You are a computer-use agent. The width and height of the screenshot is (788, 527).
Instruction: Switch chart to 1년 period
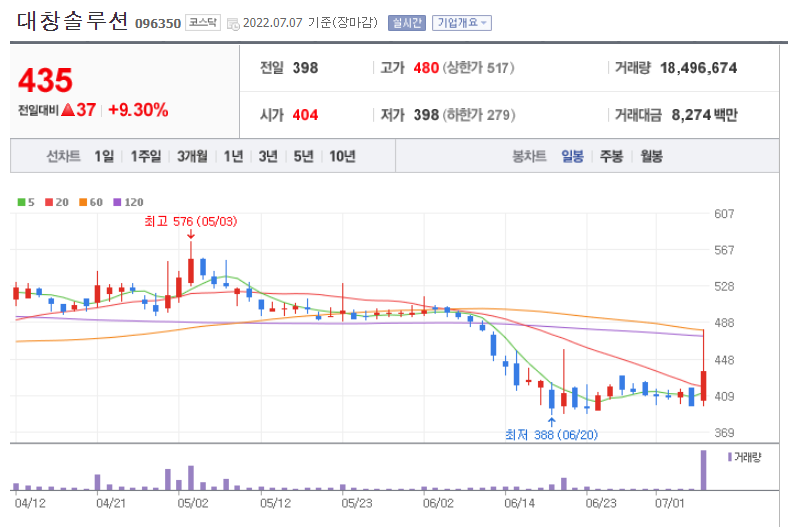coord(233,156)
